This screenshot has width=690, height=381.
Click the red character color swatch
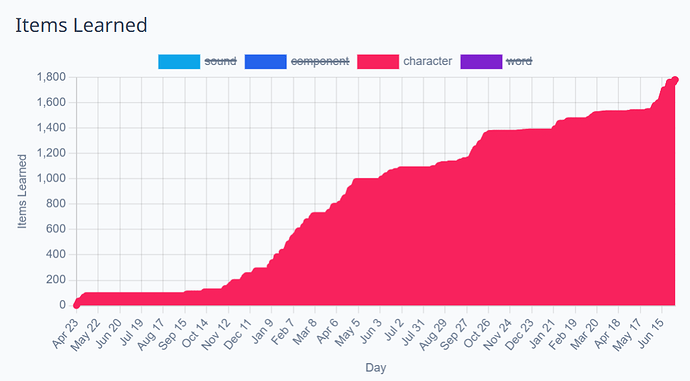[378, 62]
